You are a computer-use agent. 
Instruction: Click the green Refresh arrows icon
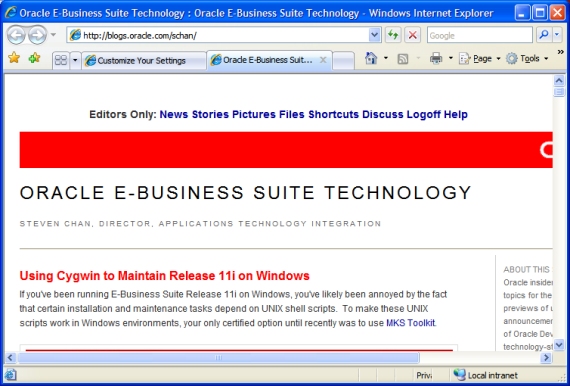(393, 35)
